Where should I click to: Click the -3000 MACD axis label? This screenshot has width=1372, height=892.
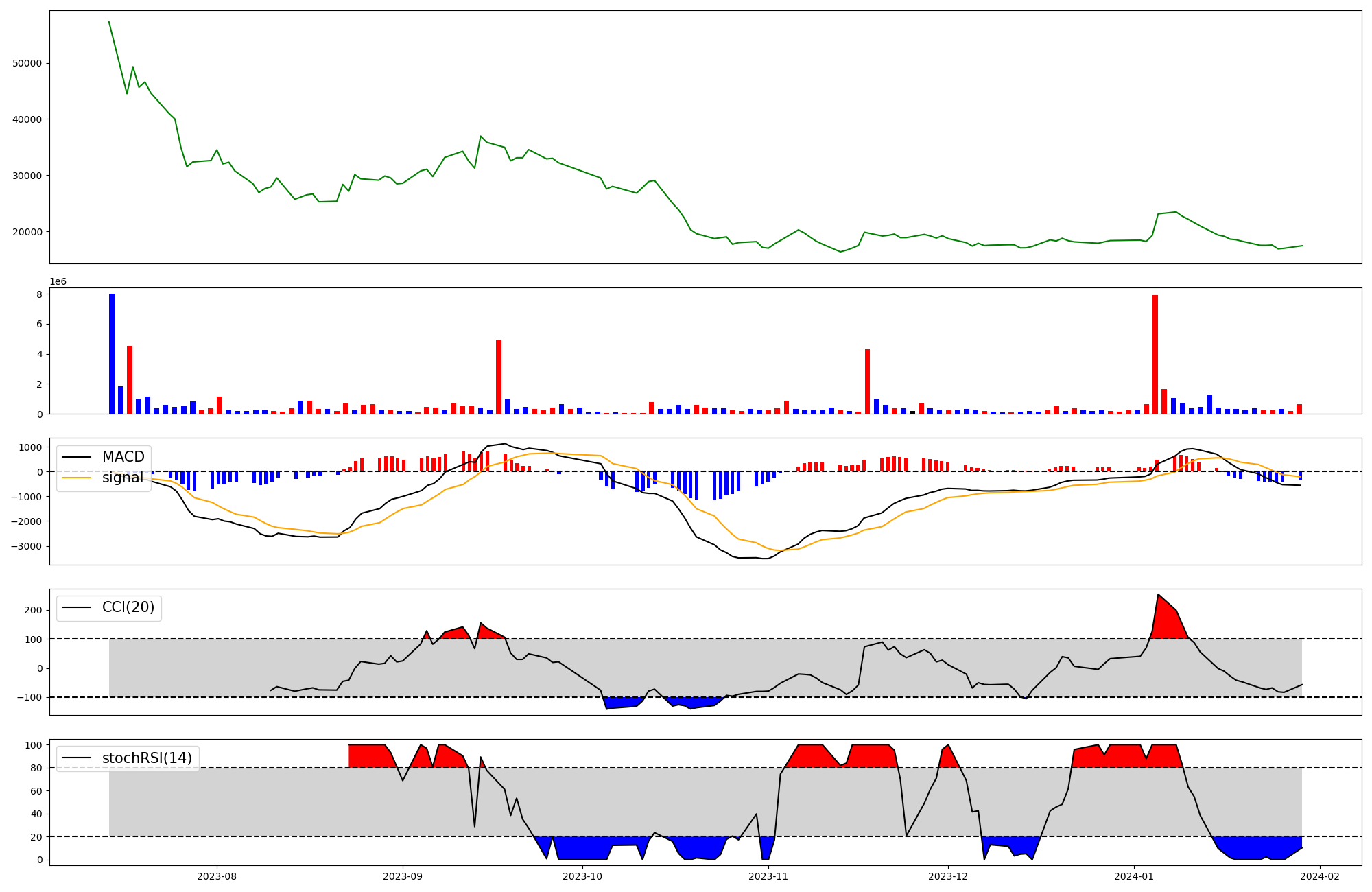point(27,547)
